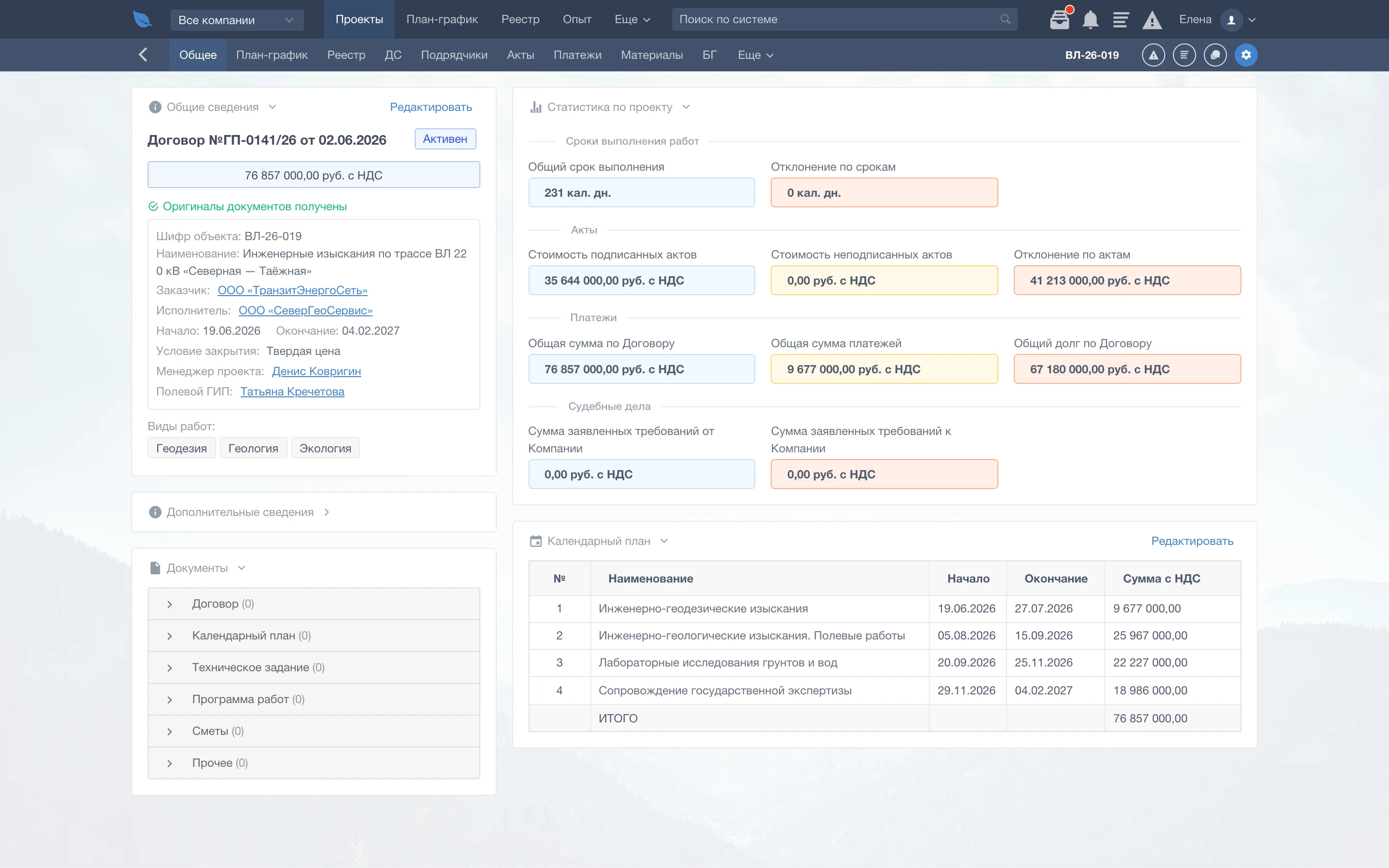Click the calendar icon of Календарный план
The width and height of the screenshot is (1389, 868).
[x=535, y=541]
